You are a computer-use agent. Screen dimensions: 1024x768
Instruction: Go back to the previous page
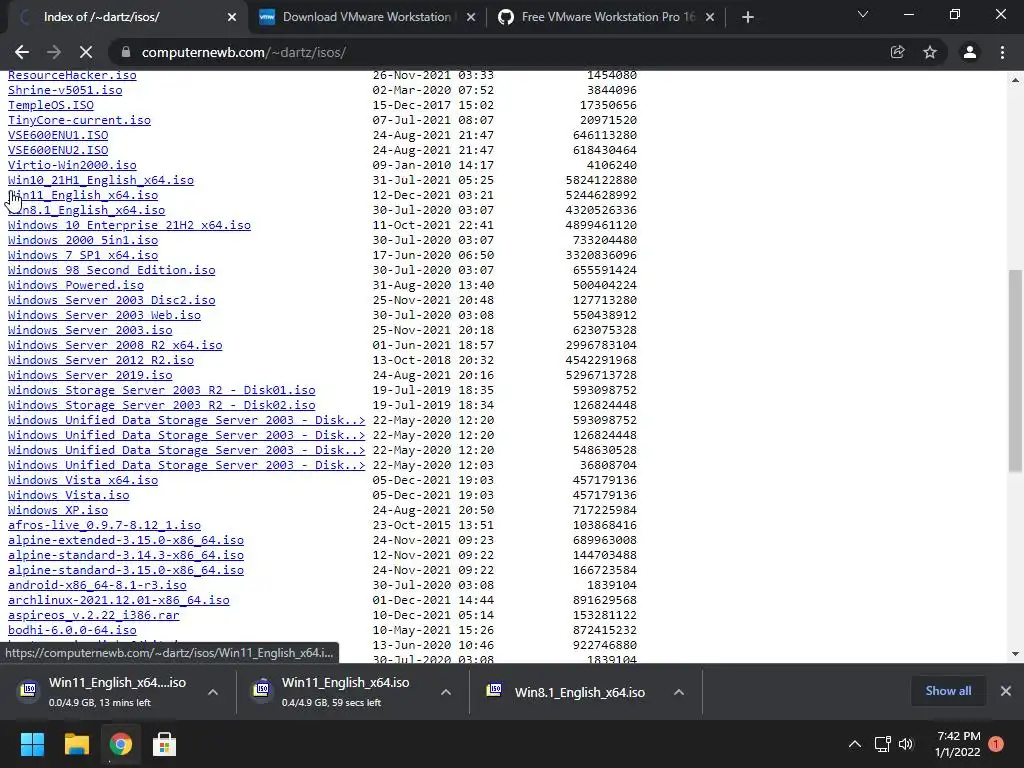tap(22, 52)
